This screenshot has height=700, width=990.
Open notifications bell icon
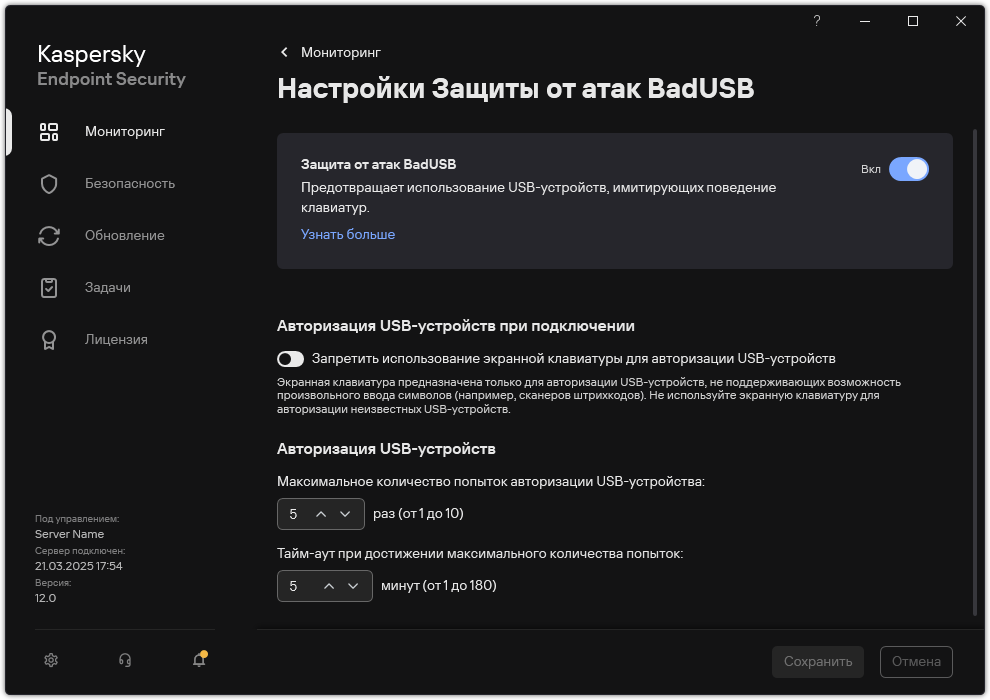(x=199, y=660)
